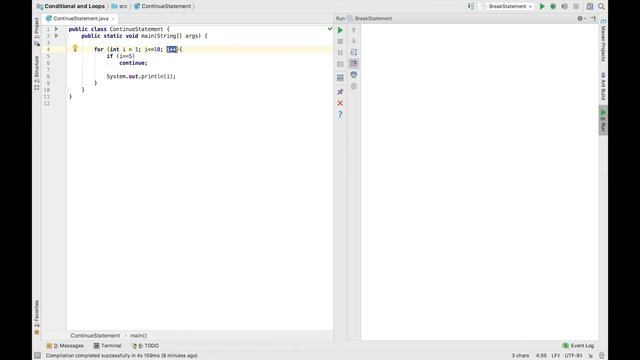This screenshot has height=360, width=640.
Task: Start debugging with the top toolbar bug icon
Action: [x=553, y=7]
